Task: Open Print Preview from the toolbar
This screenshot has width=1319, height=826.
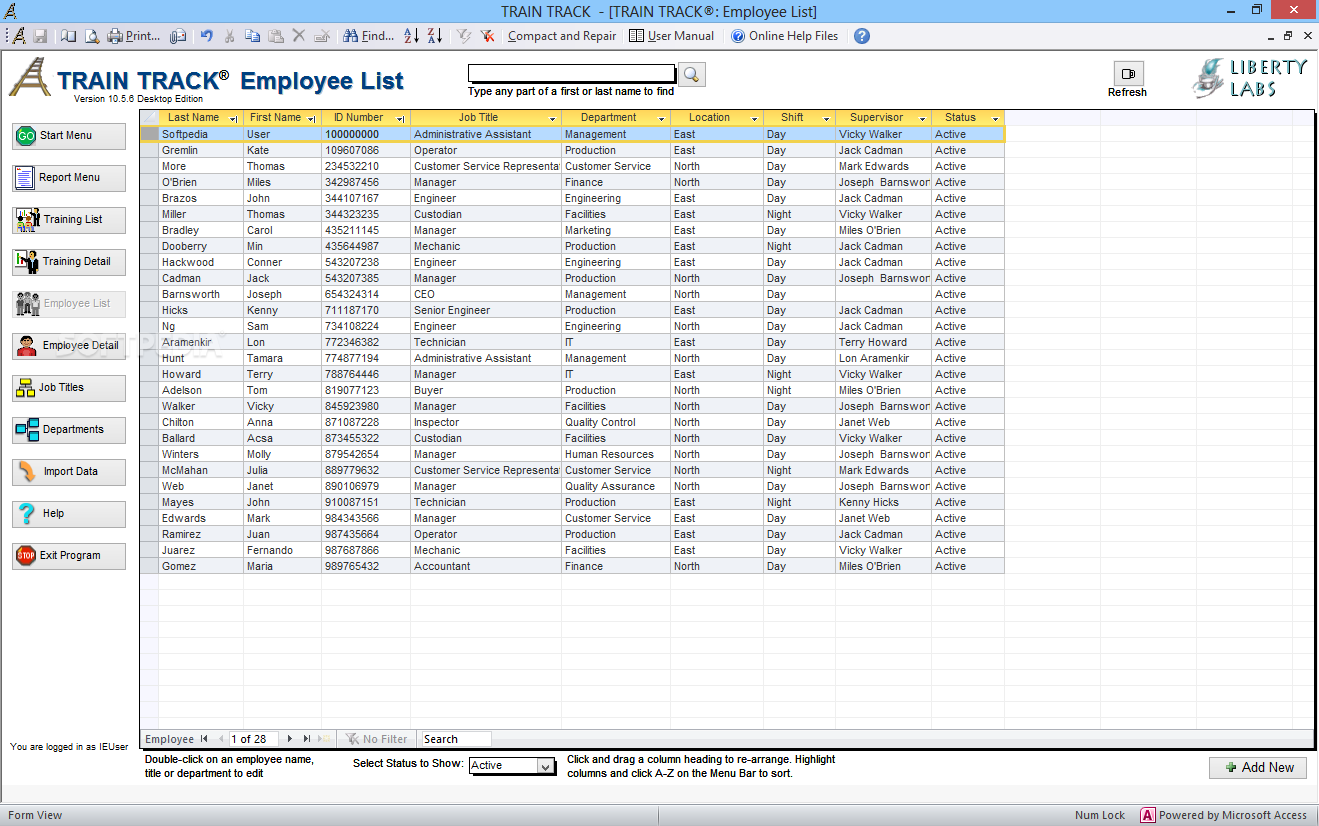Action: [91, 36]
